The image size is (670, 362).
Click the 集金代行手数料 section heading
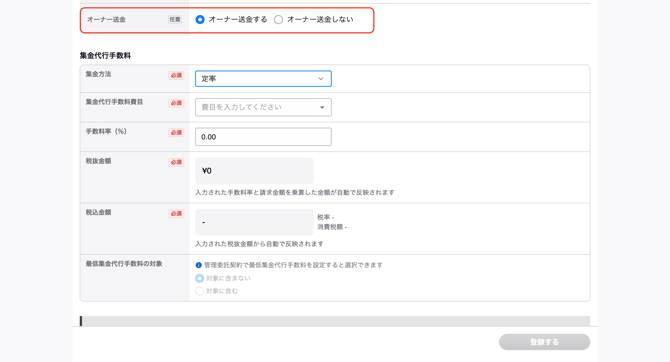coord(105,56)
